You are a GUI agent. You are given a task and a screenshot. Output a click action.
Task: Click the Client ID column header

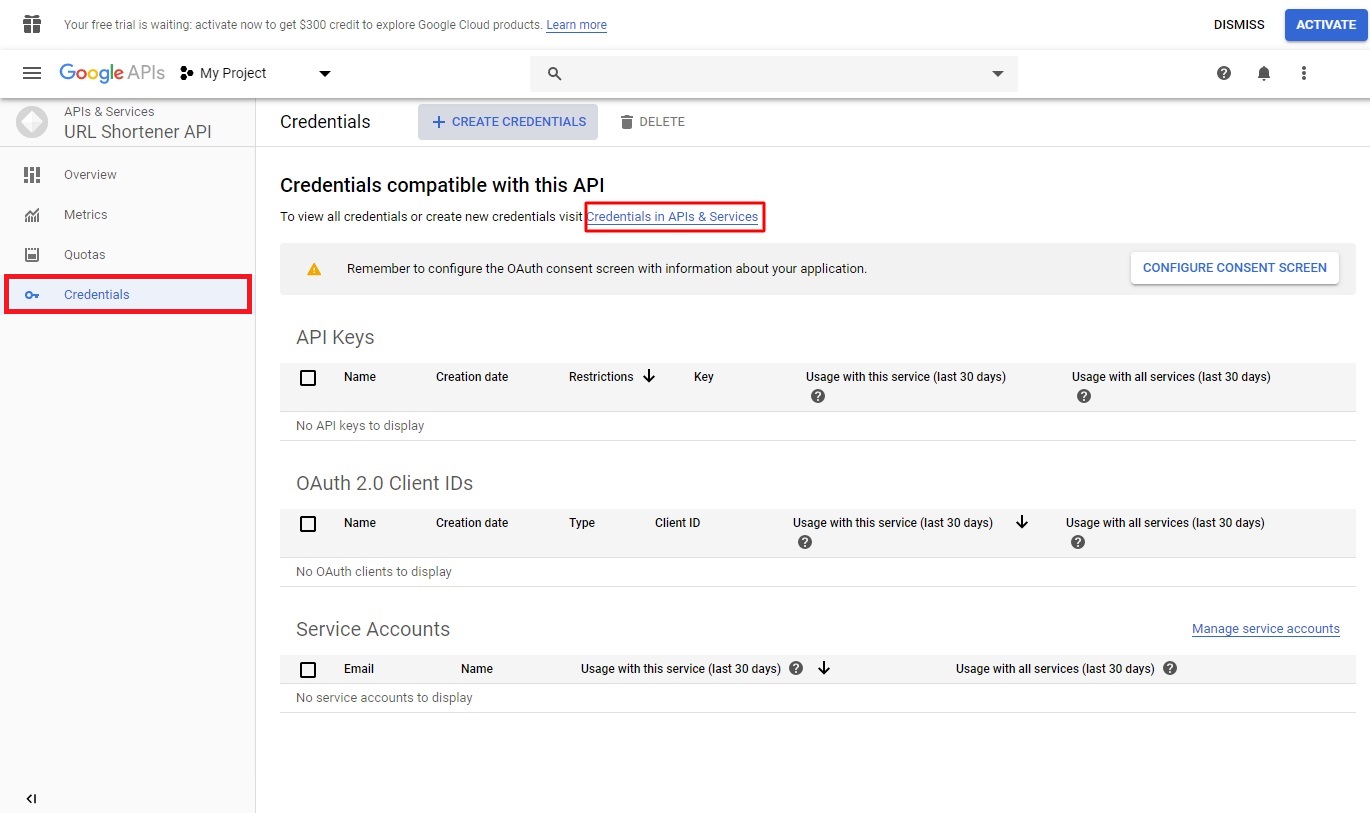(678, 523)
